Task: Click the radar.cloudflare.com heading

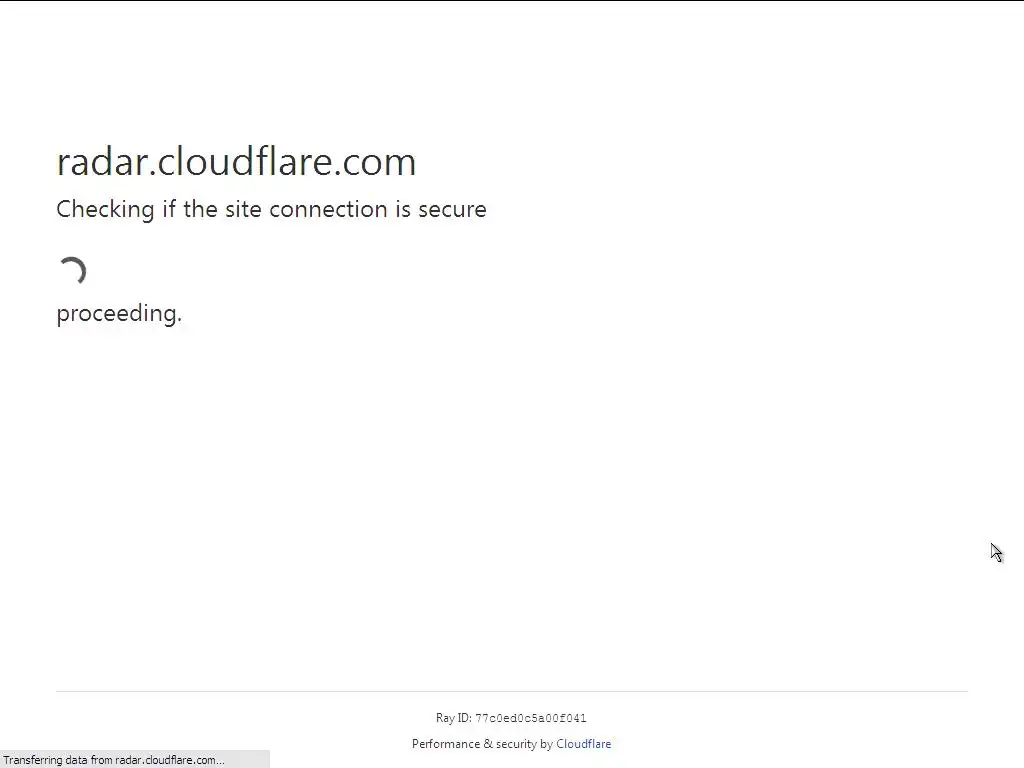Action: [x=236, y=161]
